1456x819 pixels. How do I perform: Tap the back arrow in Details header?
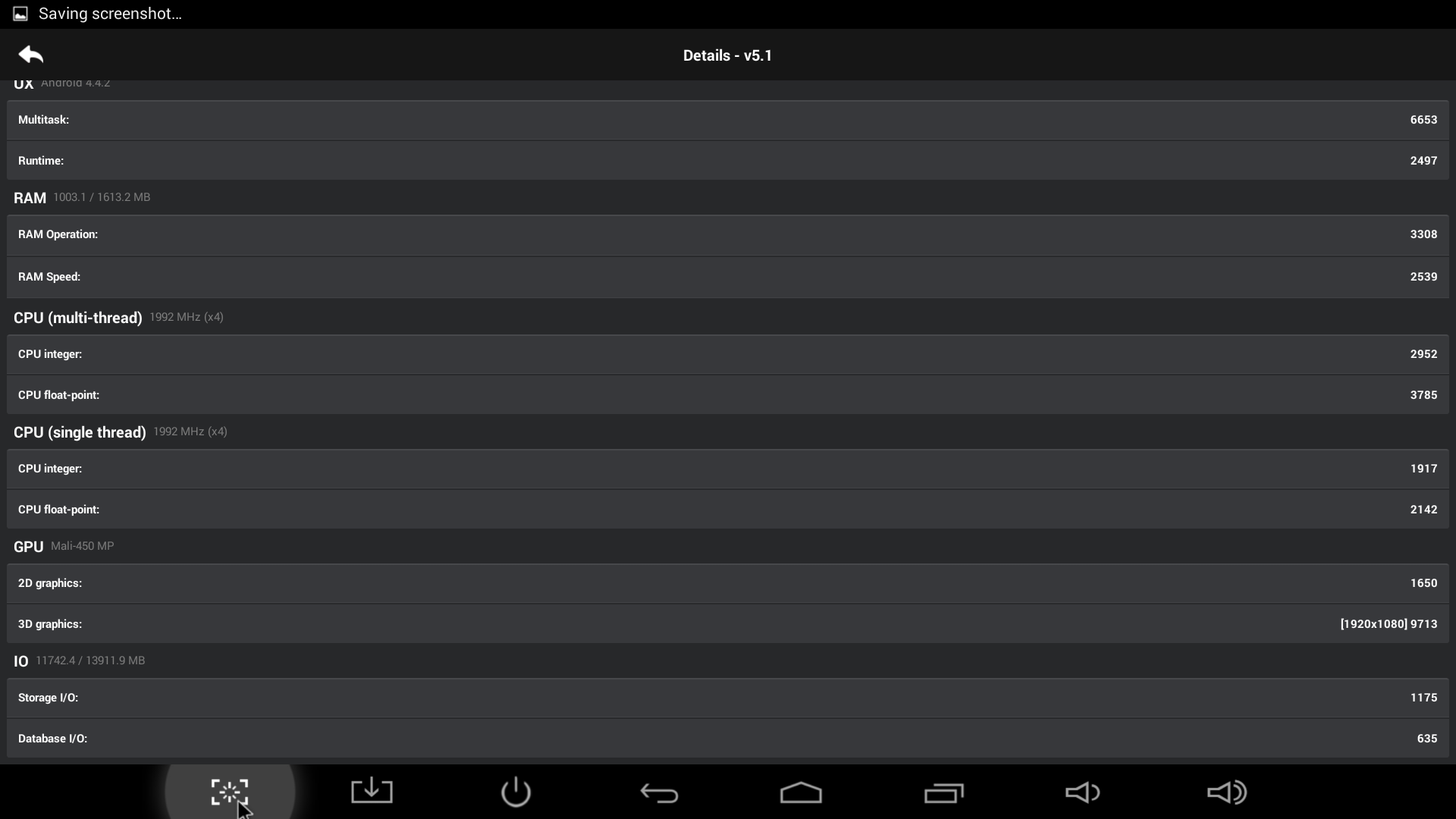click(x=31, y=55)
